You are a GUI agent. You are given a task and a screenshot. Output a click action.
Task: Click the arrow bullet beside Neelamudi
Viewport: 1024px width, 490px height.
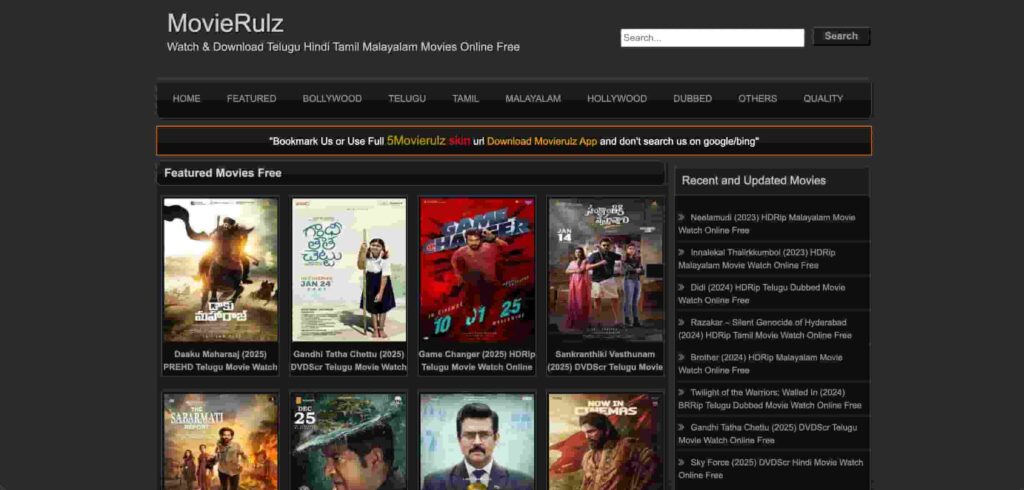click(x=681, y=217)
